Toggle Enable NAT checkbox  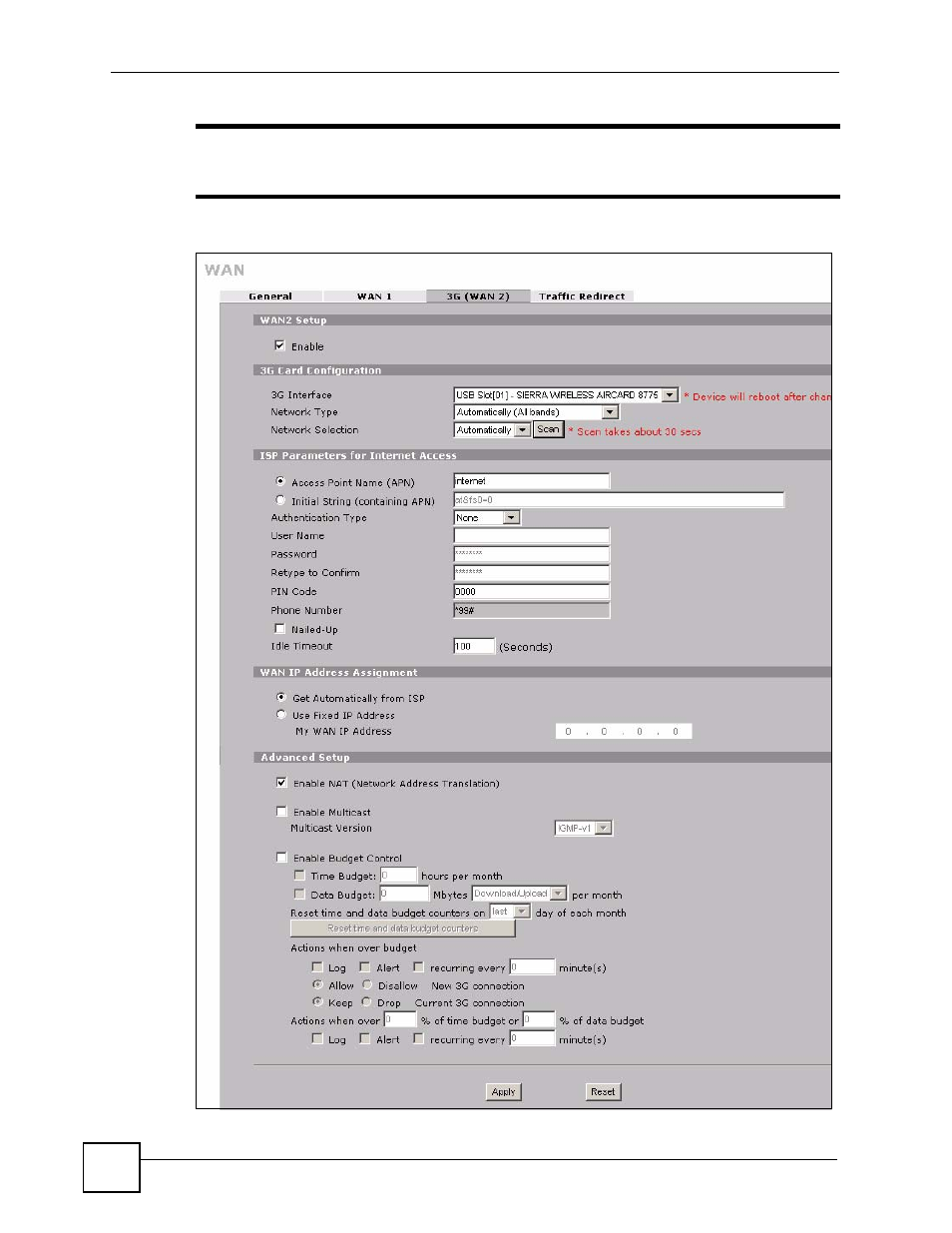pos(281,783)
